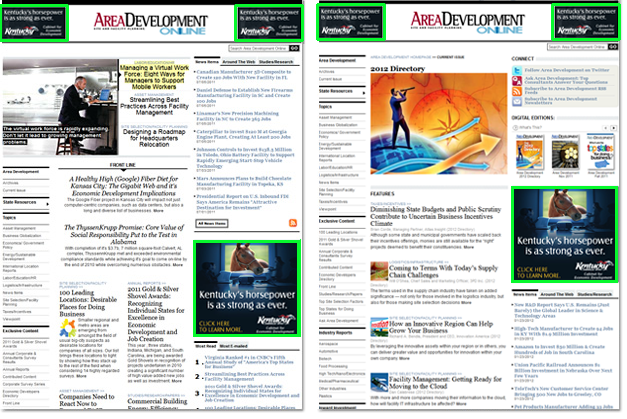Open How an Innovative Region headline
Viewport: 627px width, 419px height.
pyautogui.click(x=441, y=327)
